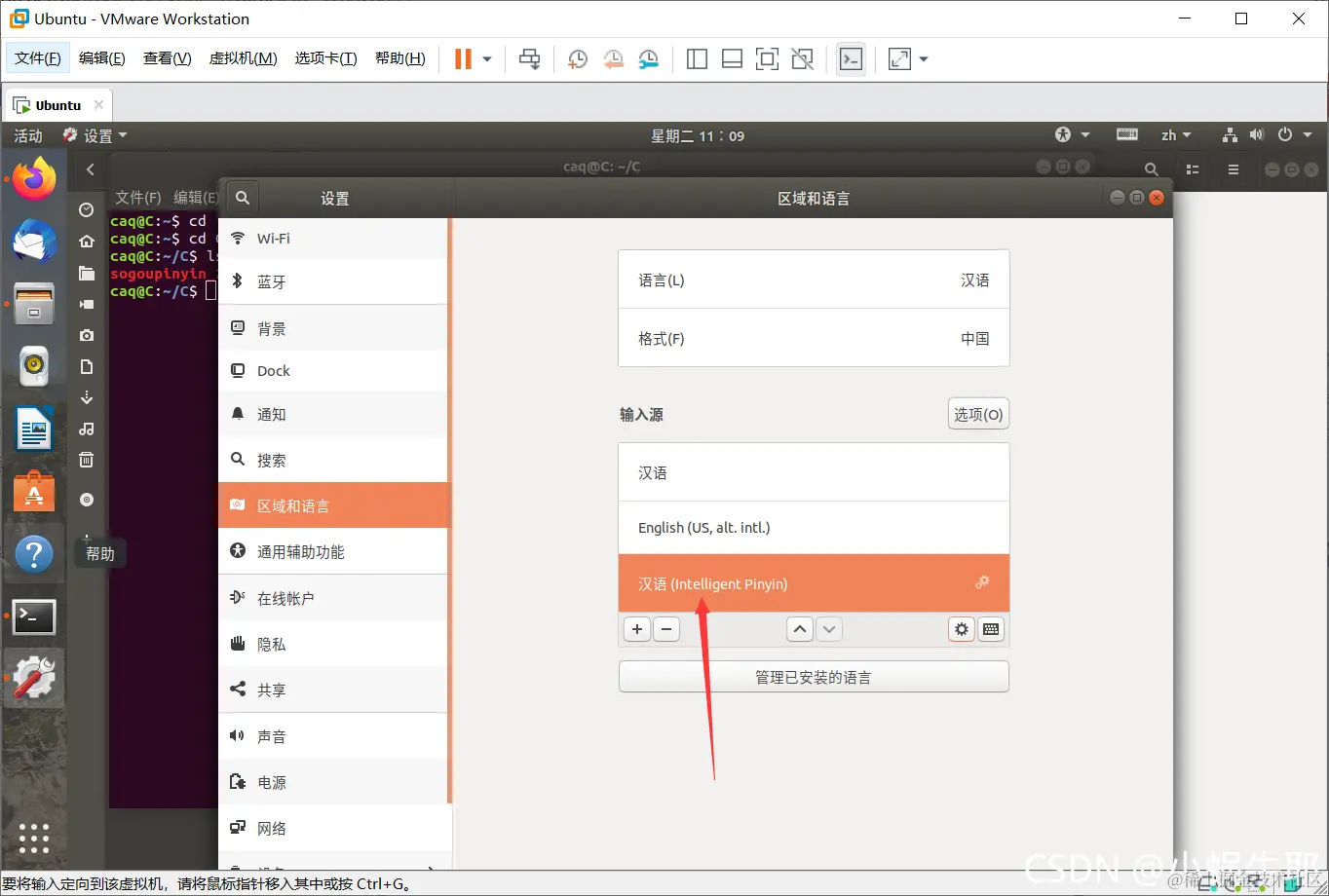1329x896 pixels.
Task: Switch to the Ubuntu VM tab
Action: [x=57, y=104]
